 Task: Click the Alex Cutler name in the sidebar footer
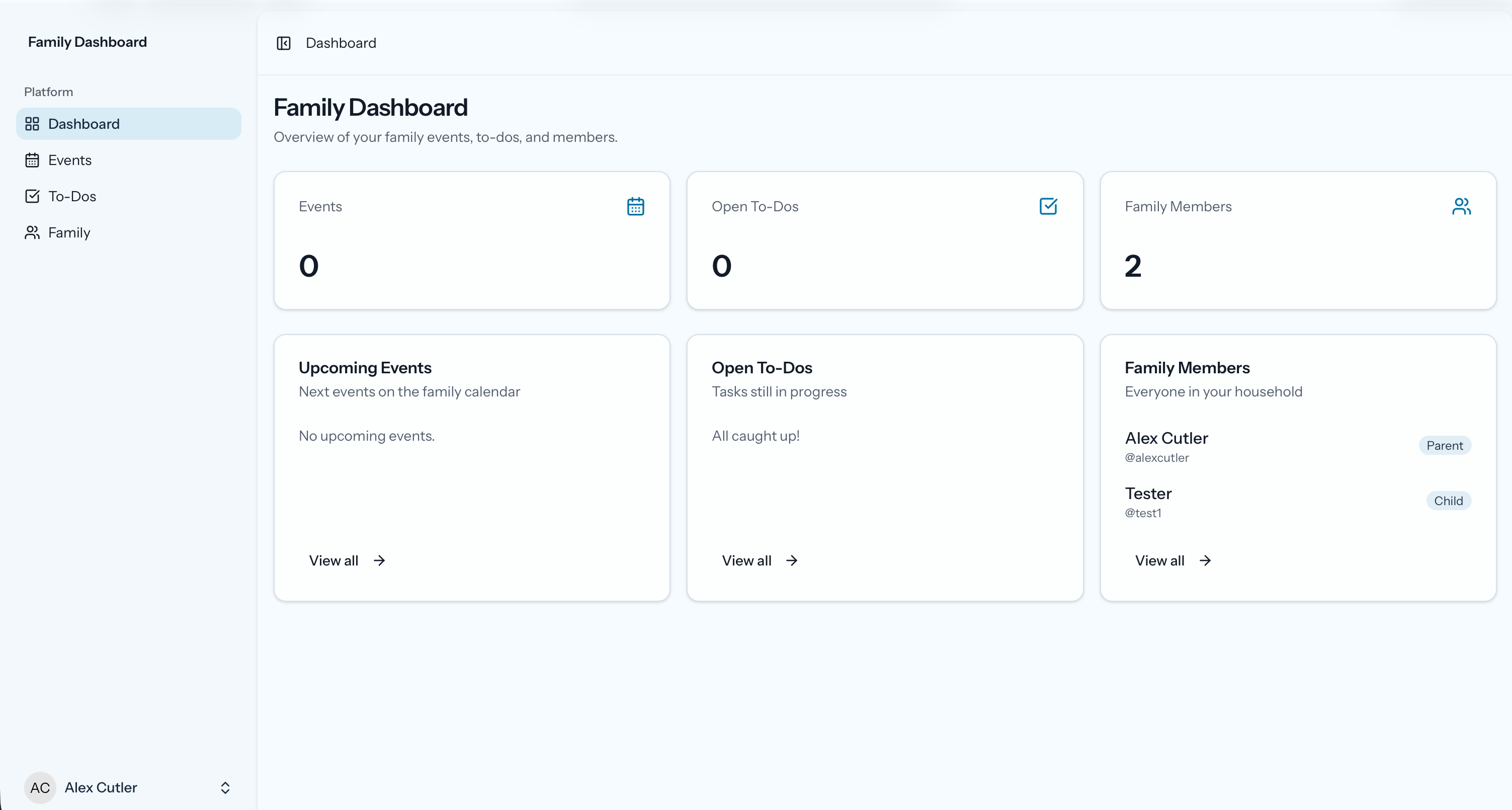(x=101, y=788)
